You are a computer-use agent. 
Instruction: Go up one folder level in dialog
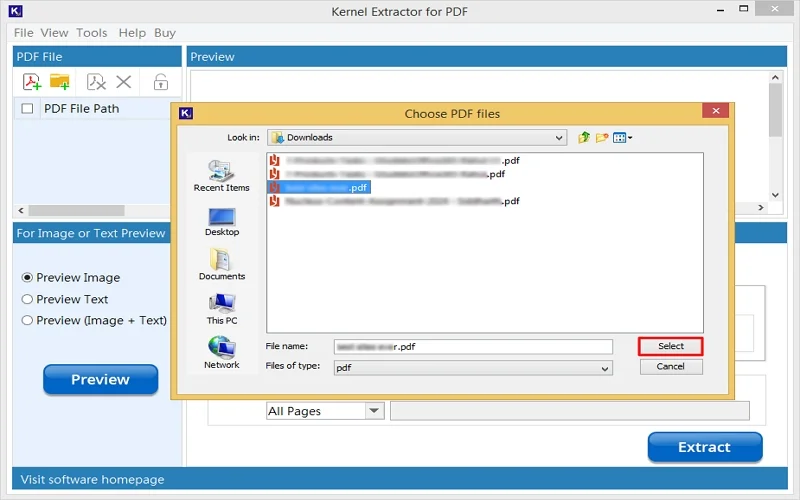[584, 137]
